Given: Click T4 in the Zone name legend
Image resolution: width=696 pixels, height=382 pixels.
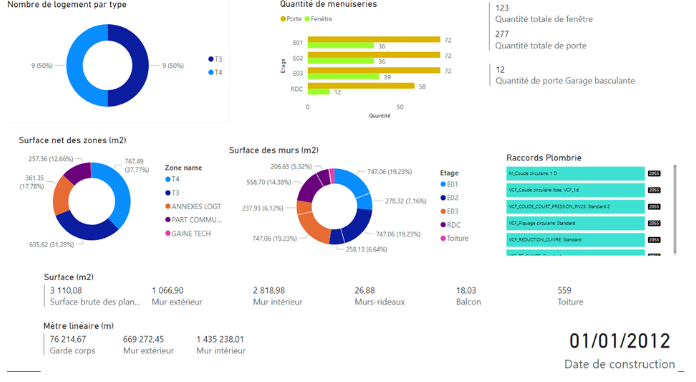Looking at the screenshot, I should point(172,179).
